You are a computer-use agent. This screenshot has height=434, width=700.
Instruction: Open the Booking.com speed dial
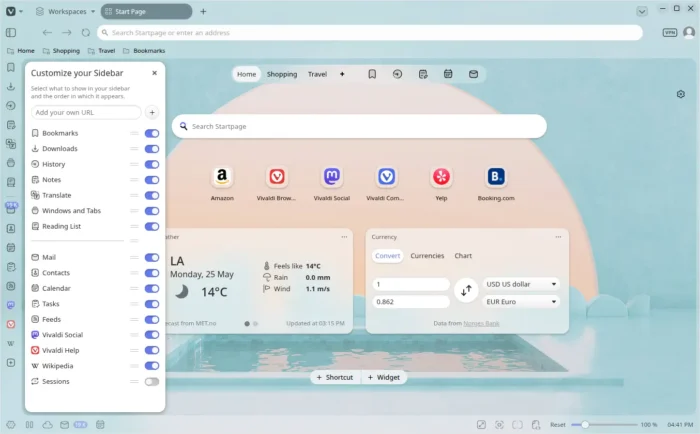(x=496, y=177)
